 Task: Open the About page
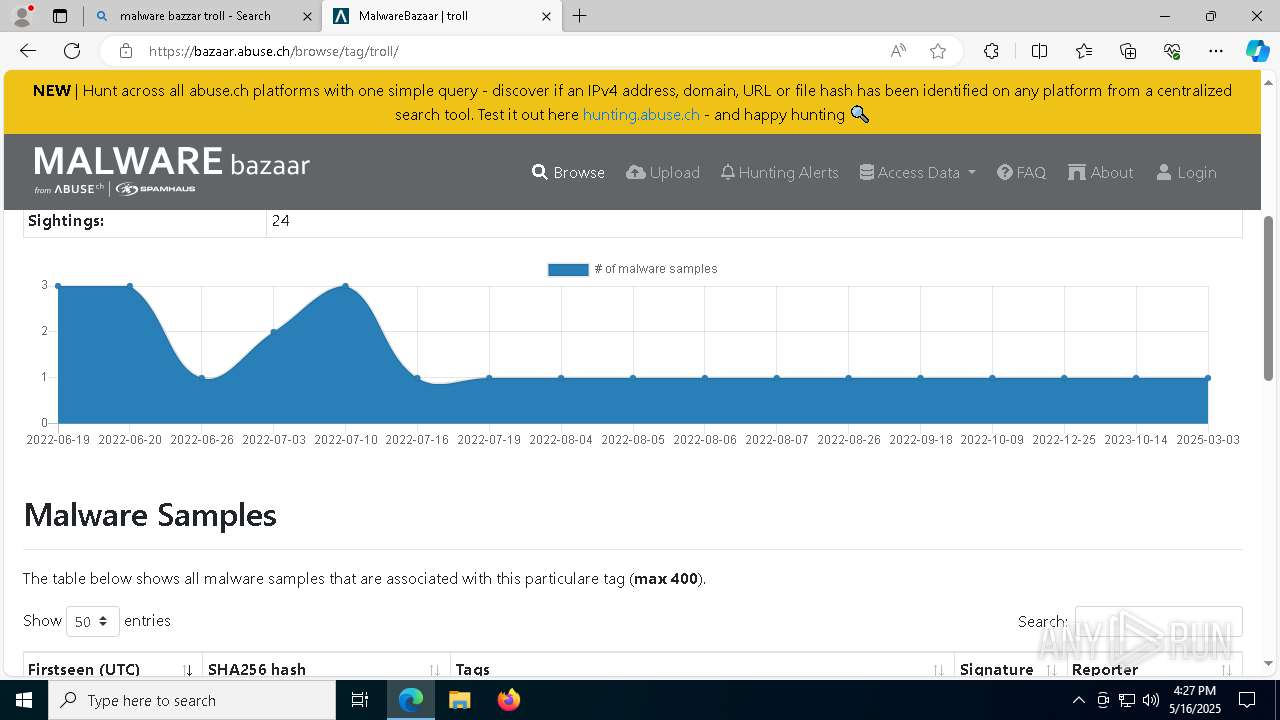1101,172
